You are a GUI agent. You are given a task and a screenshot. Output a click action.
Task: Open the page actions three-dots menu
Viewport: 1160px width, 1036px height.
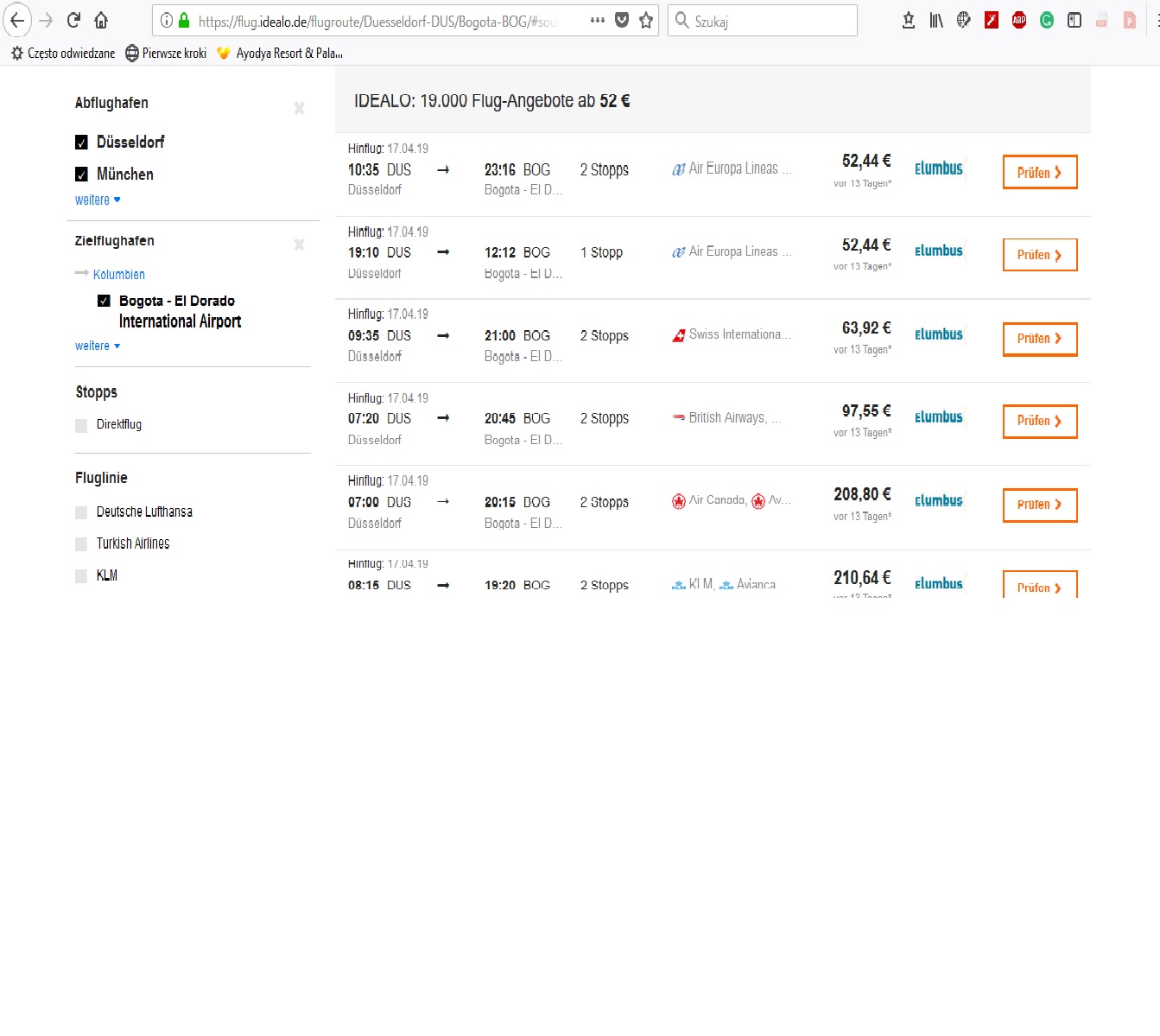[598, 21]
